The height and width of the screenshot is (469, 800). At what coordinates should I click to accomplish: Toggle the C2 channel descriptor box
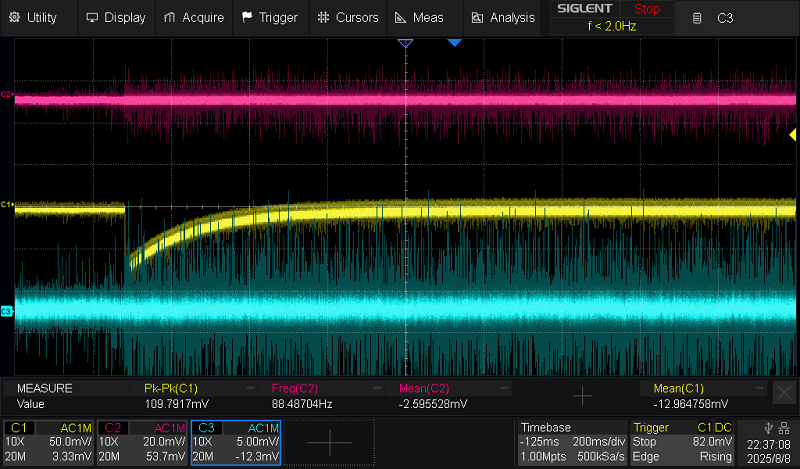pyautogui.click(x=143, y=442)
